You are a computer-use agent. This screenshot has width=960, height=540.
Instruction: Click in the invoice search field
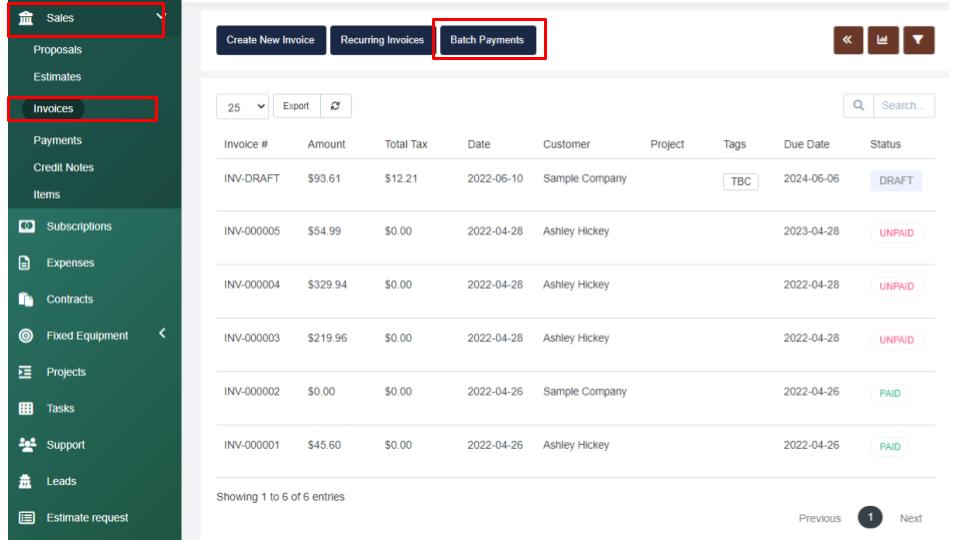[904, 106]
